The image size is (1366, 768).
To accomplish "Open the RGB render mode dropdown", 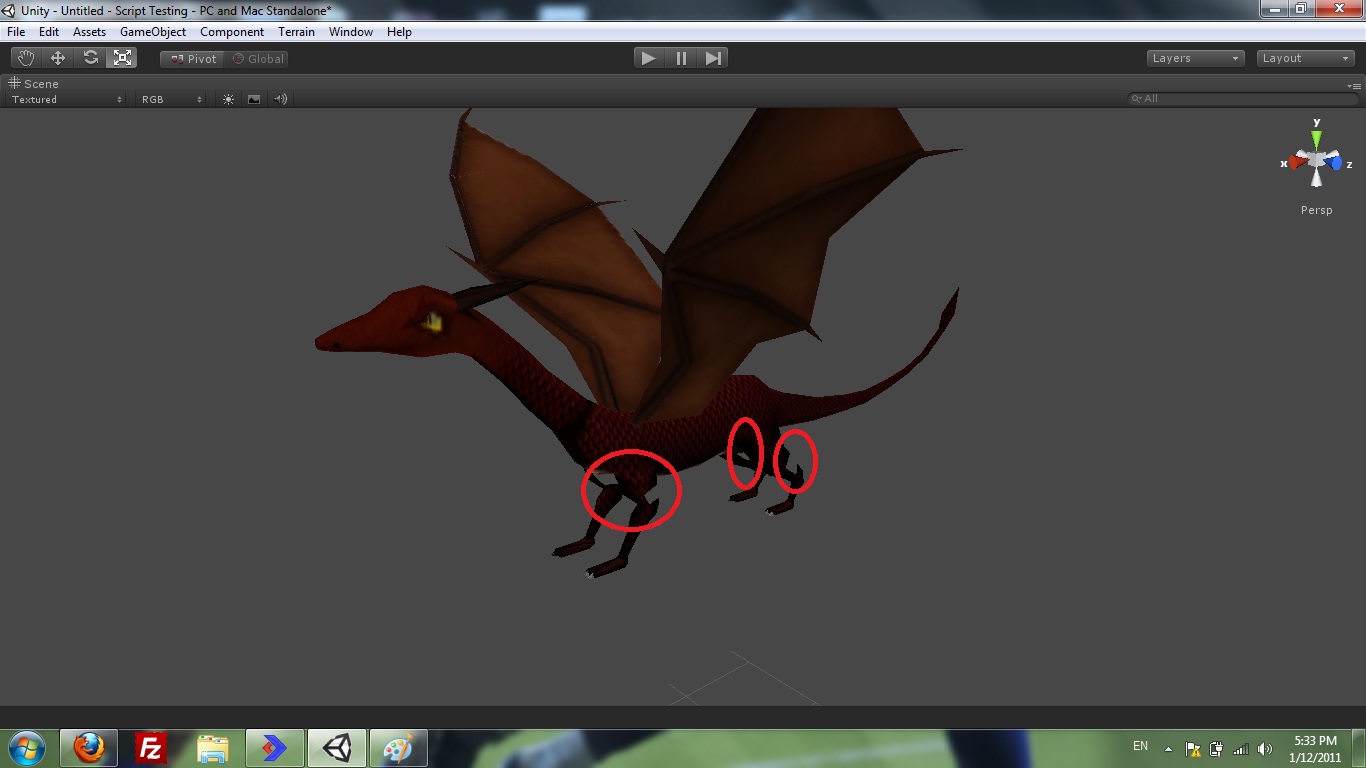I will tap(170, 99).
